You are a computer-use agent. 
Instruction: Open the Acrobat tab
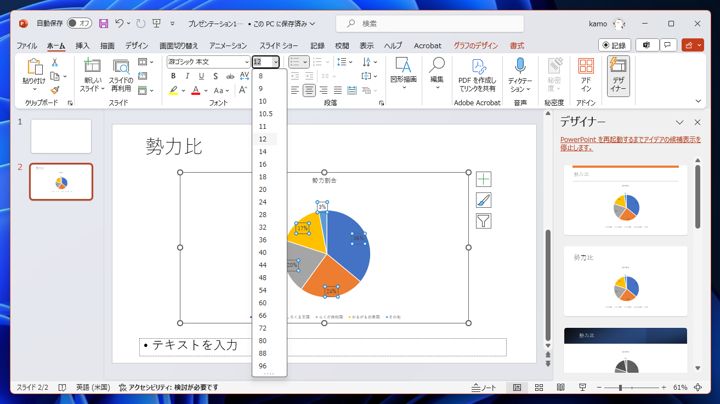pyautogui.click(x=428, y=45)
